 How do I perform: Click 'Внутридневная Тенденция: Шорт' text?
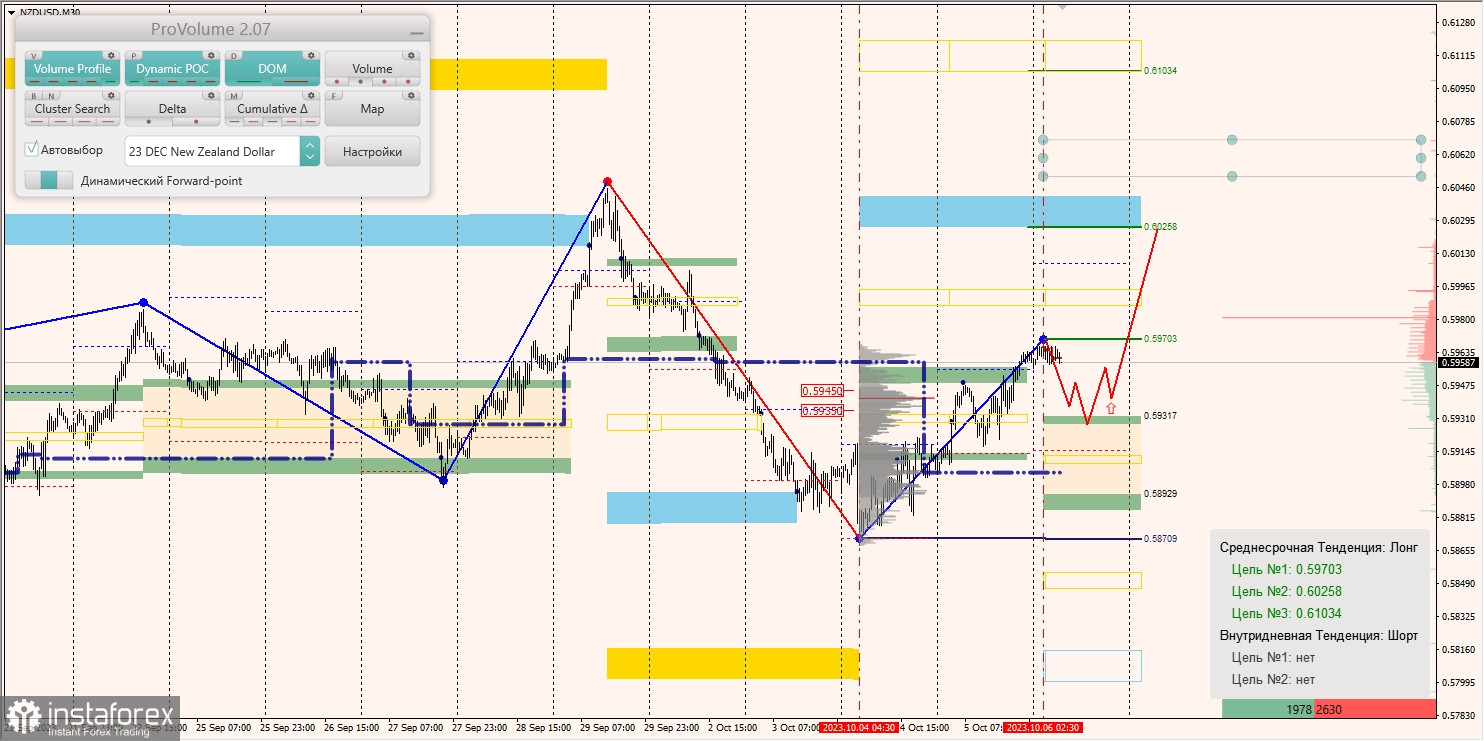1319,635
